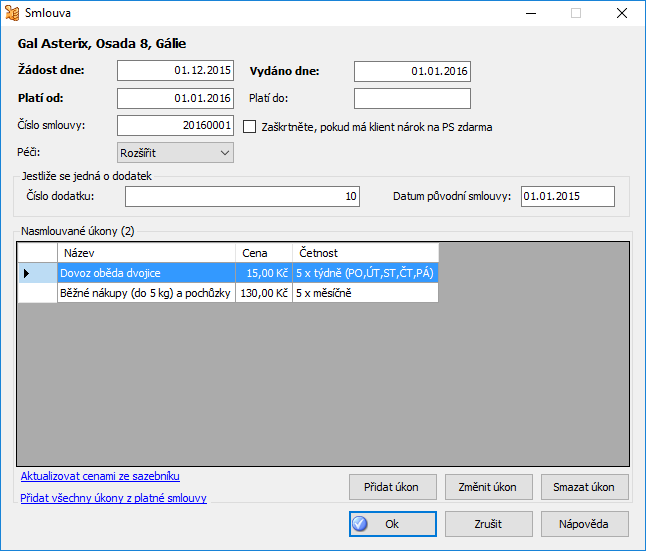
Task: Confirm the dialog with the Ok button
Action: [x=392, y=524]
